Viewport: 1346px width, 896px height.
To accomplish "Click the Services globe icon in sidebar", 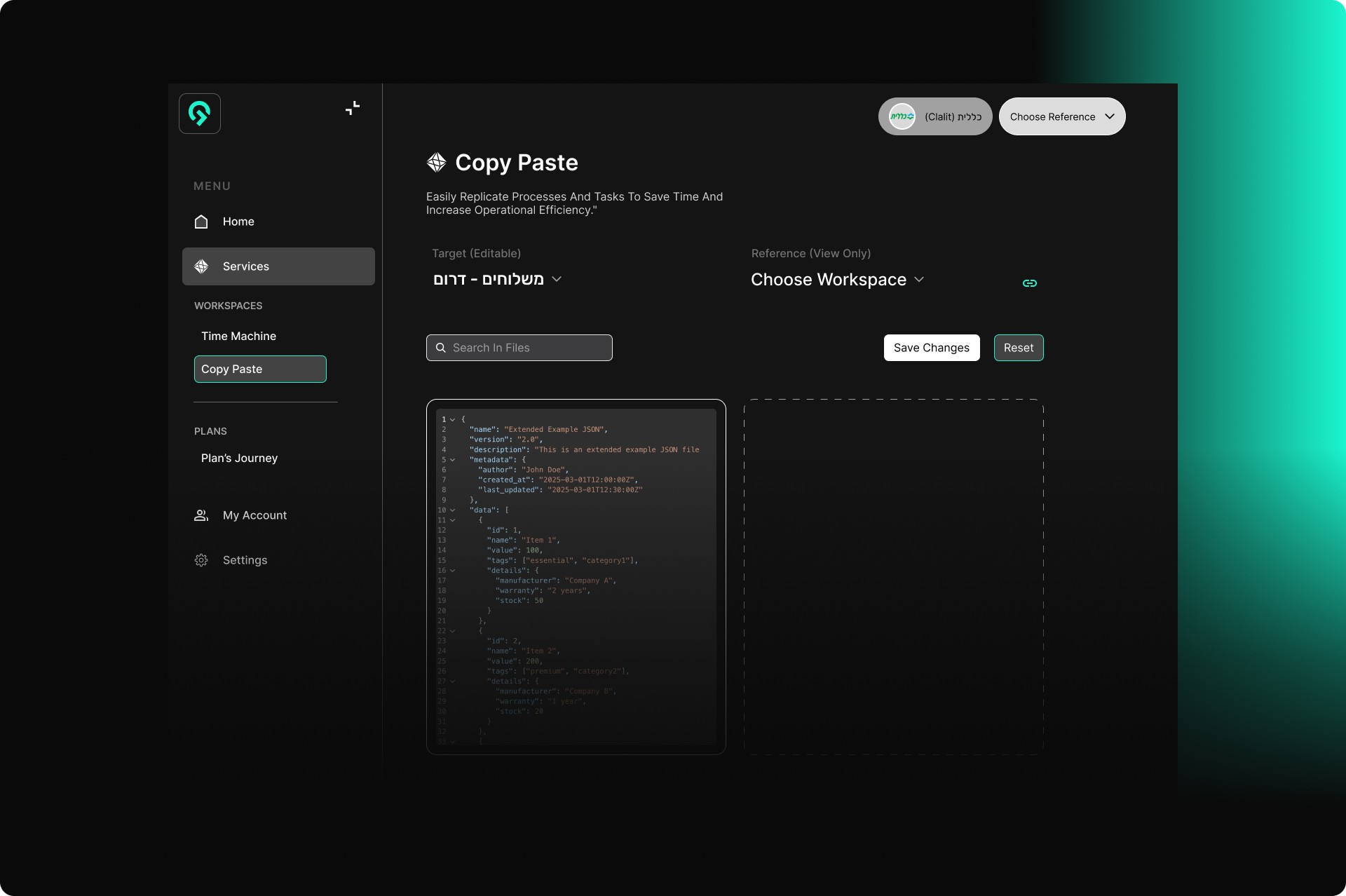I will [201, 266].
